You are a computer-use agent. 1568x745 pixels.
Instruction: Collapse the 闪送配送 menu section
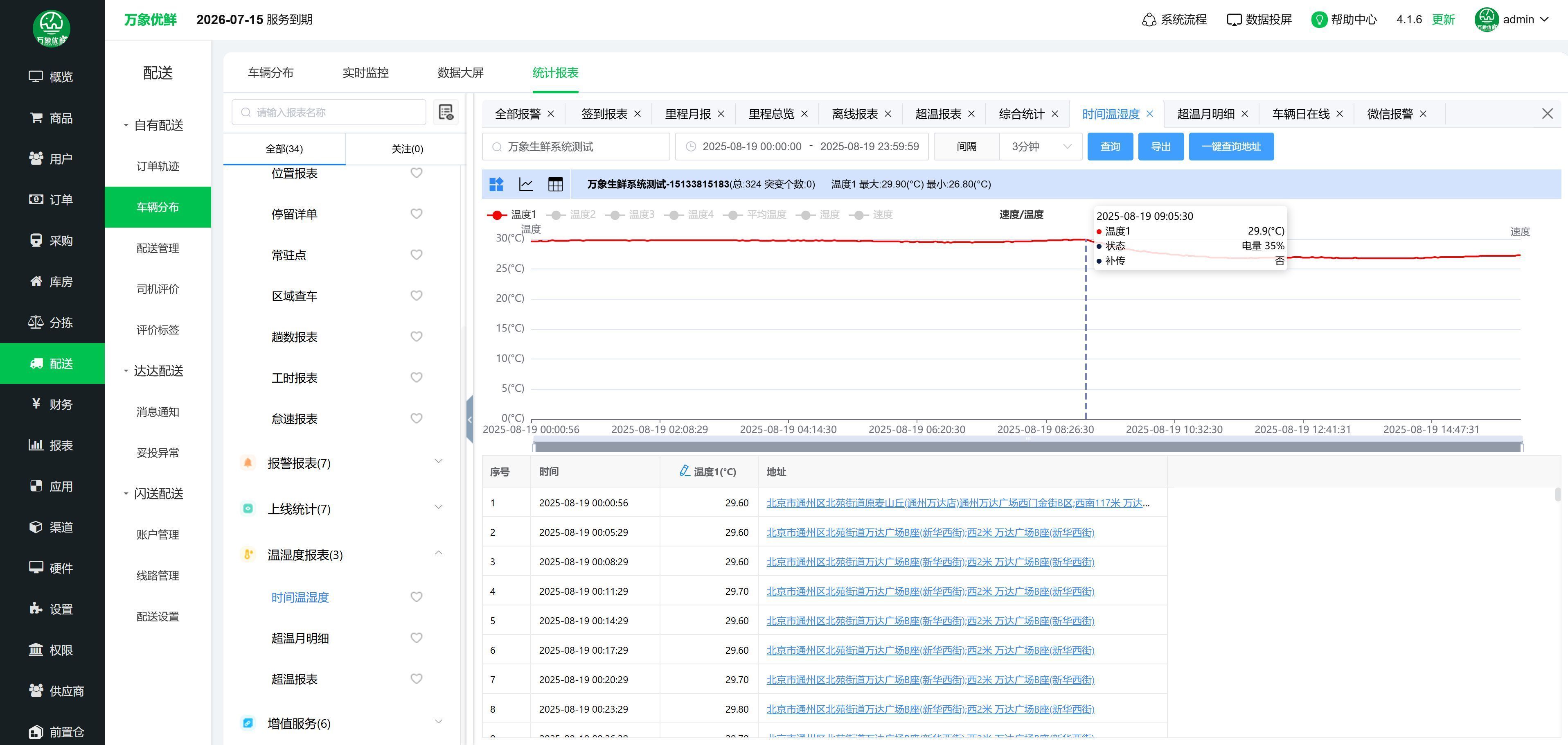click(154, 493)
